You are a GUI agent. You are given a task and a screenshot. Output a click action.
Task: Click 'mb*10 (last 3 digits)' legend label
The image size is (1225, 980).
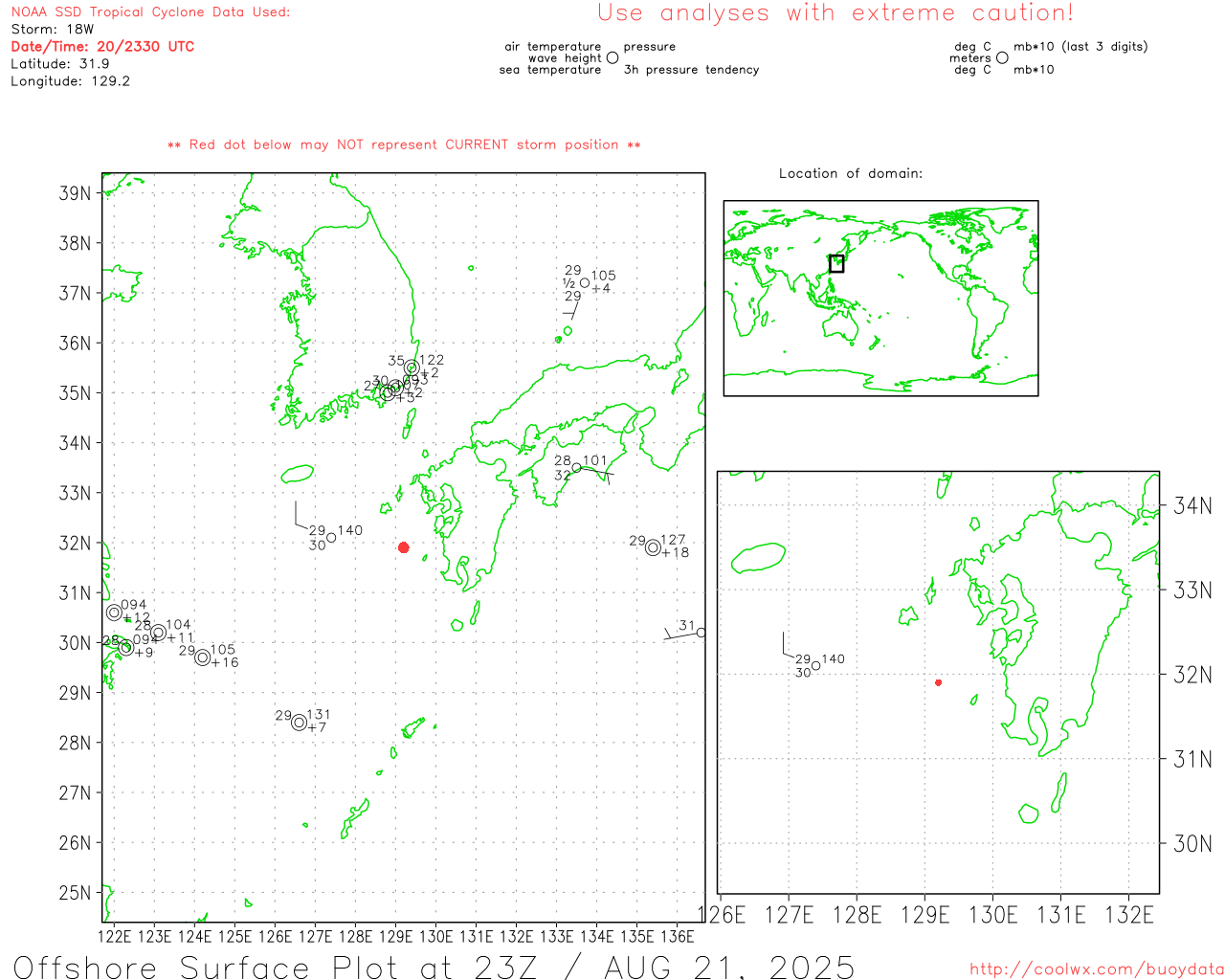(1080, 47)
